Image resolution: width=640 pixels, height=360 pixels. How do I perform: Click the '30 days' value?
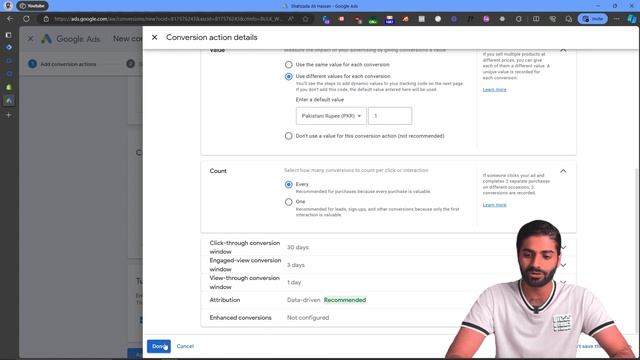[298, 247]
